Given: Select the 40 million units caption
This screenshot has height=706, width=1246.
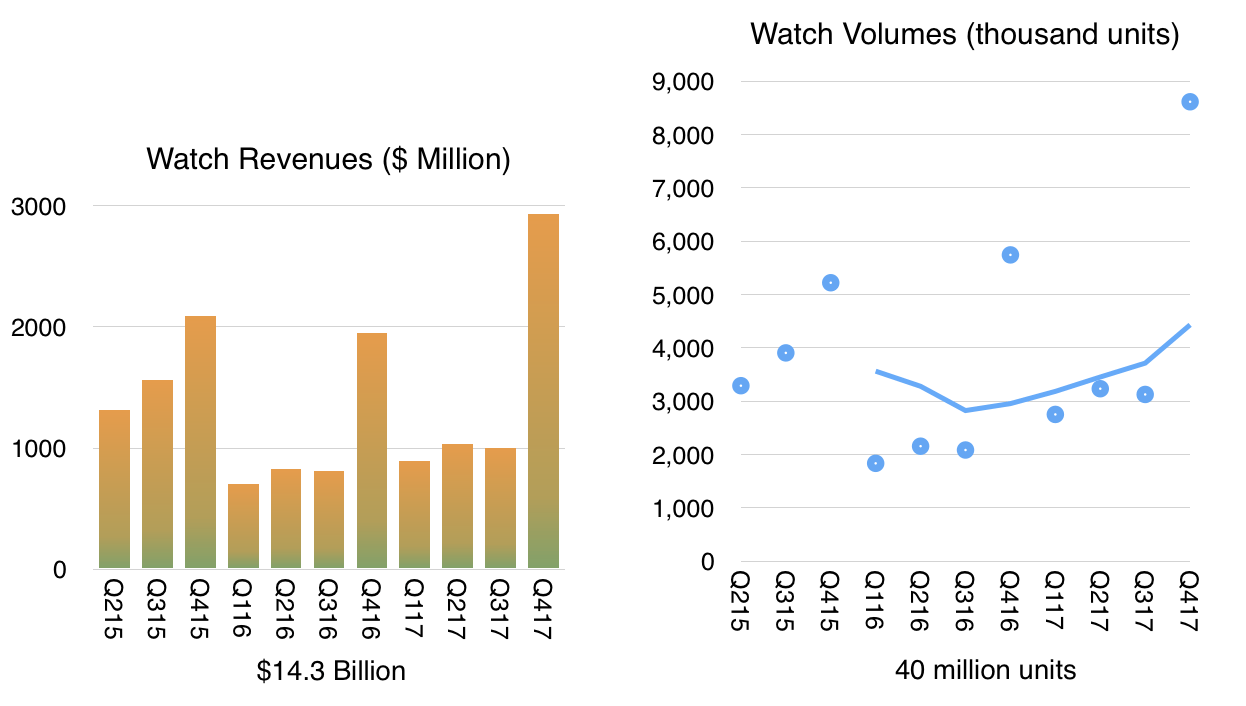Looking at the screenshot, I should point(986,669).
